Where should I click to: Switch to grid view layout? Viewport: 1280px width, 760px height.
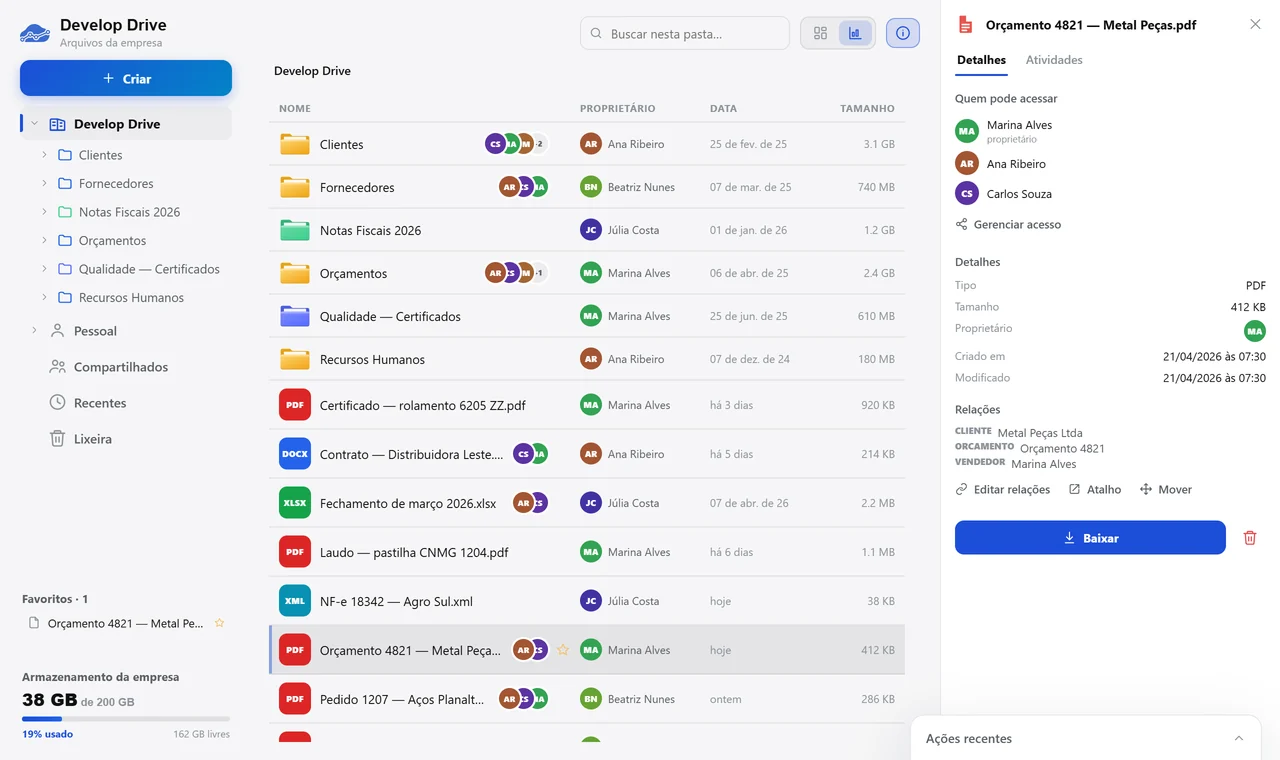point(820,33)
